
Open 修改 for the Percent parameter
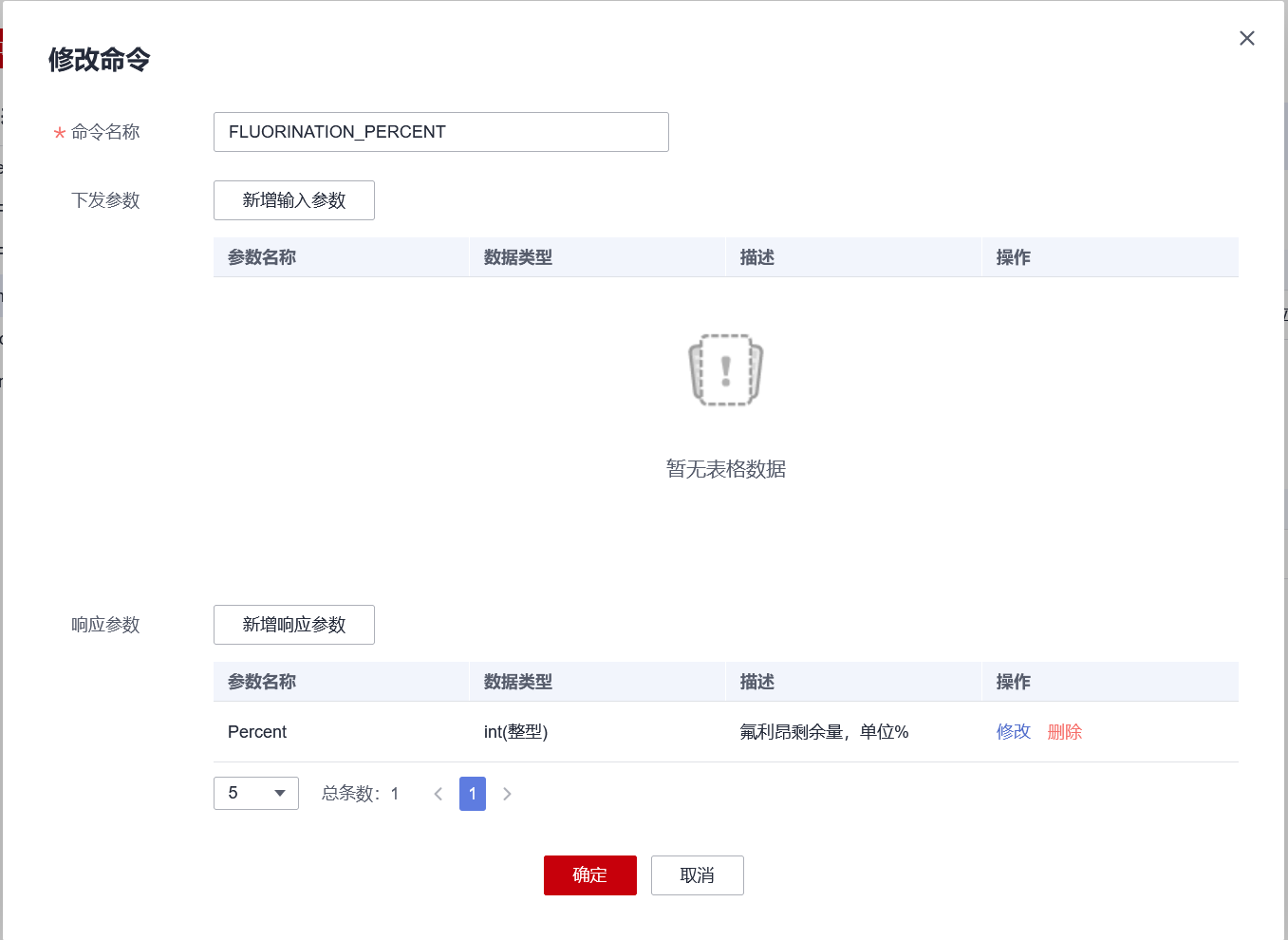point(1013,732)
